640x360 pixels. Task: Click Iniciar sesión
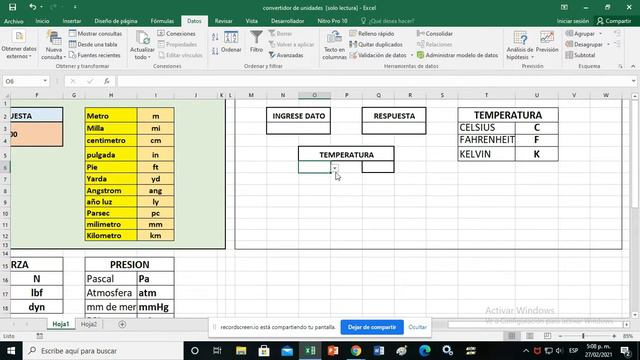tap(573, 21)
